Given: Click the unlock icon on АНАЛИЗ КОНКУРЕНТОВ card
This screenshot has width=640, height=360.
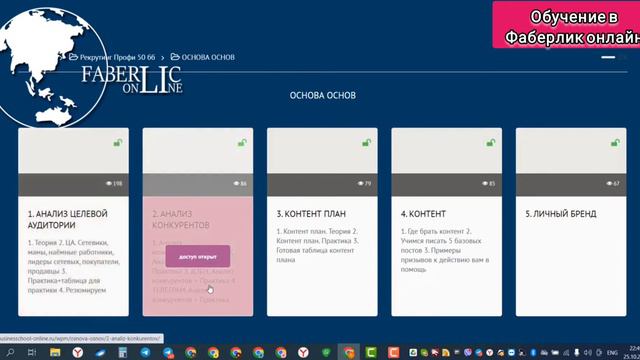Looking at the screenshot, I should (242, 142).
